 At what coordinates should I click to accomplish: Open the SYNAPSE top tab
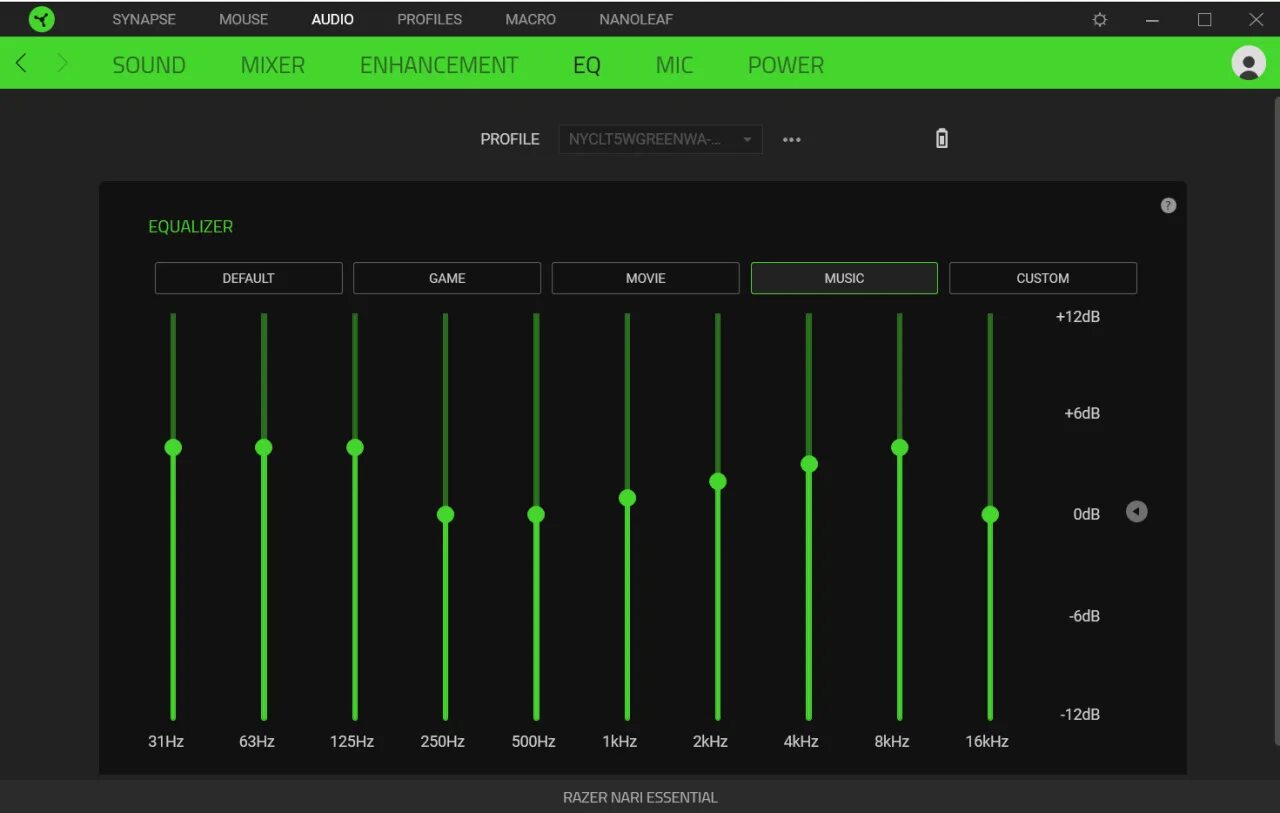(x=144, y=19)
